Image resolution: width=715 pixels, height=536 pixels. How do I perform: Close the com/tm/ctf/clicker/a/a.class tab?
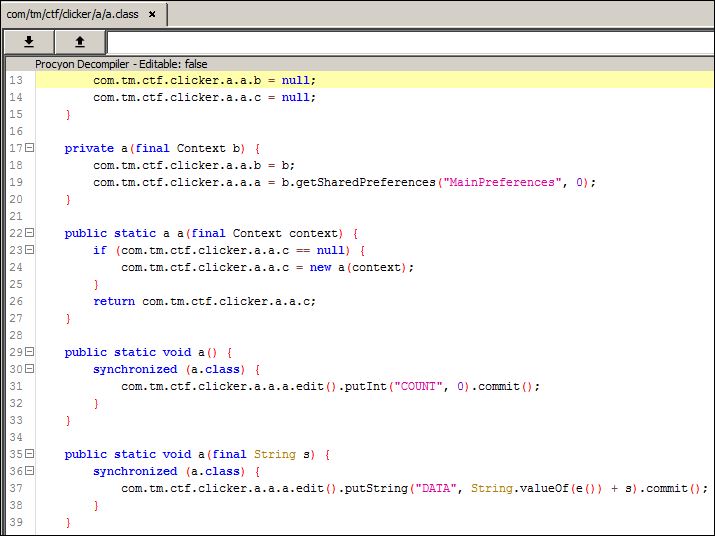point(152,15)
